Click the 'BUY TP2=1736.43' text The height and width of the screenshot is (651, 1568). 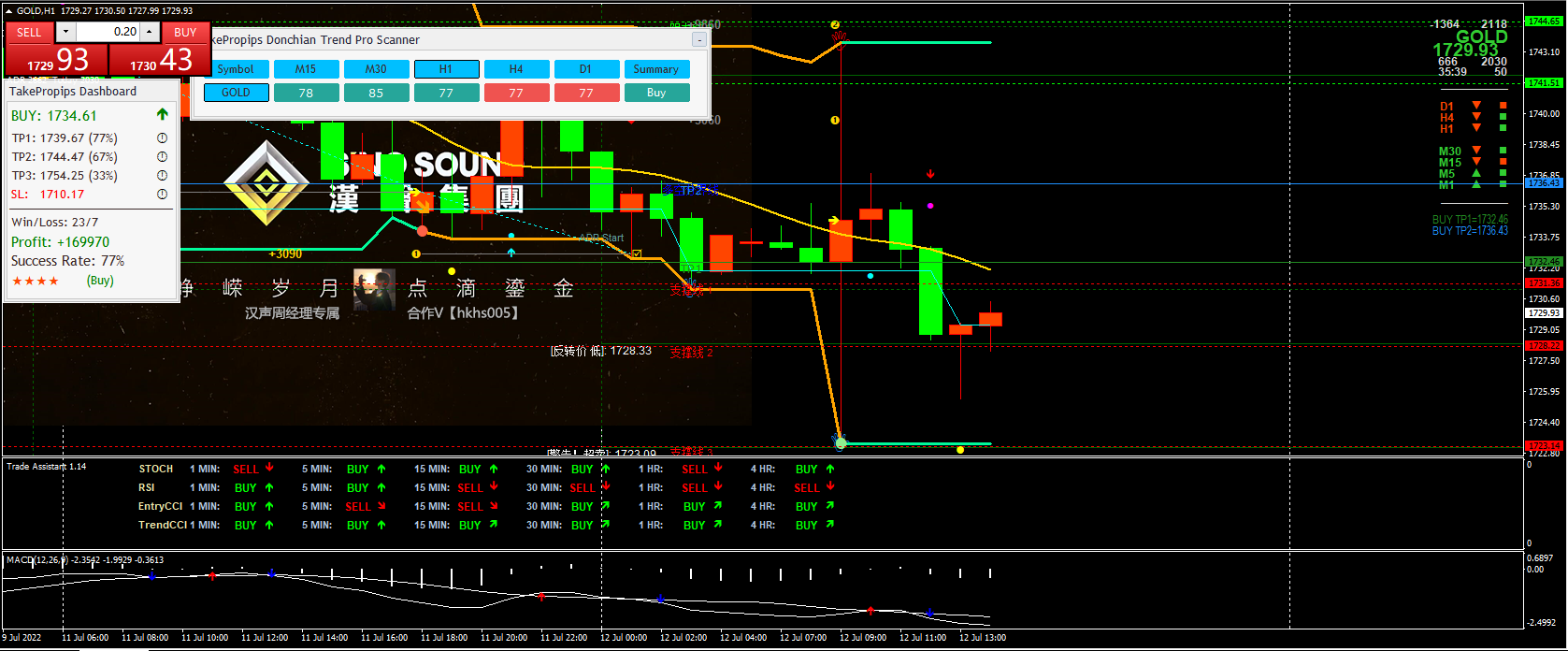[x=1470, y=231]
